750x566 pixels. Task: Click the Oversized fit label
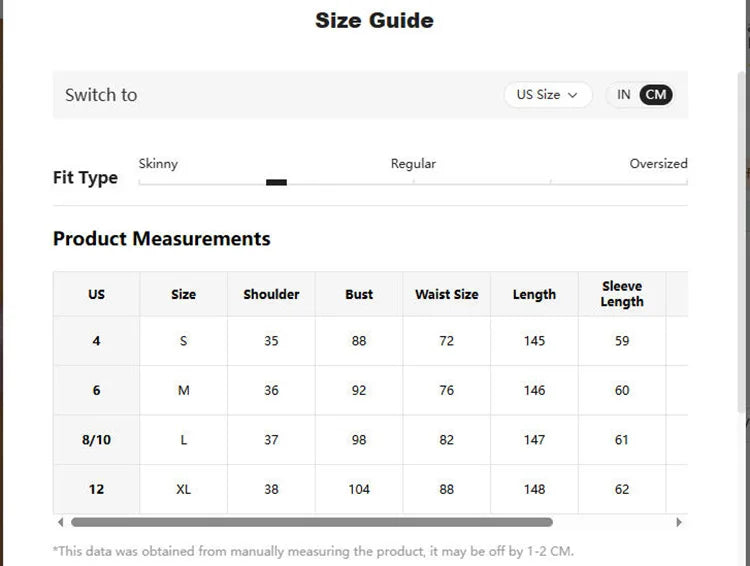point(659,164)
